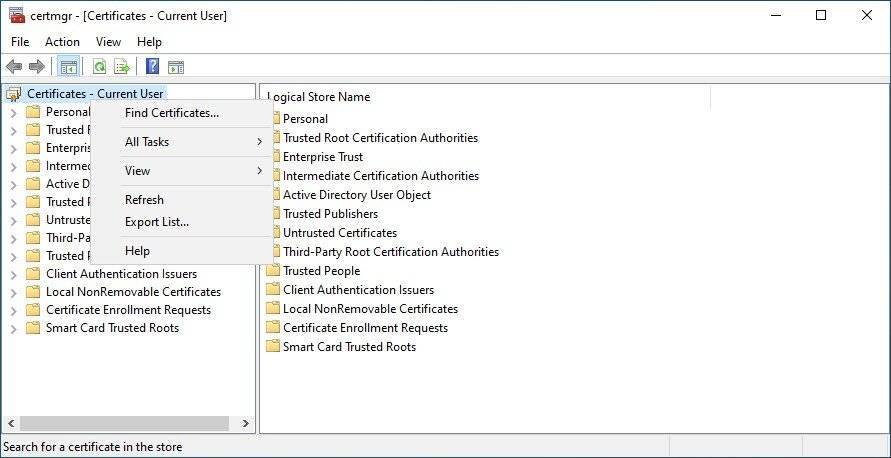Toggle the Show/Hide Action Pane icon
Image resolution: width=891 pixels, height=458 pixels.
tap(176, 67)
